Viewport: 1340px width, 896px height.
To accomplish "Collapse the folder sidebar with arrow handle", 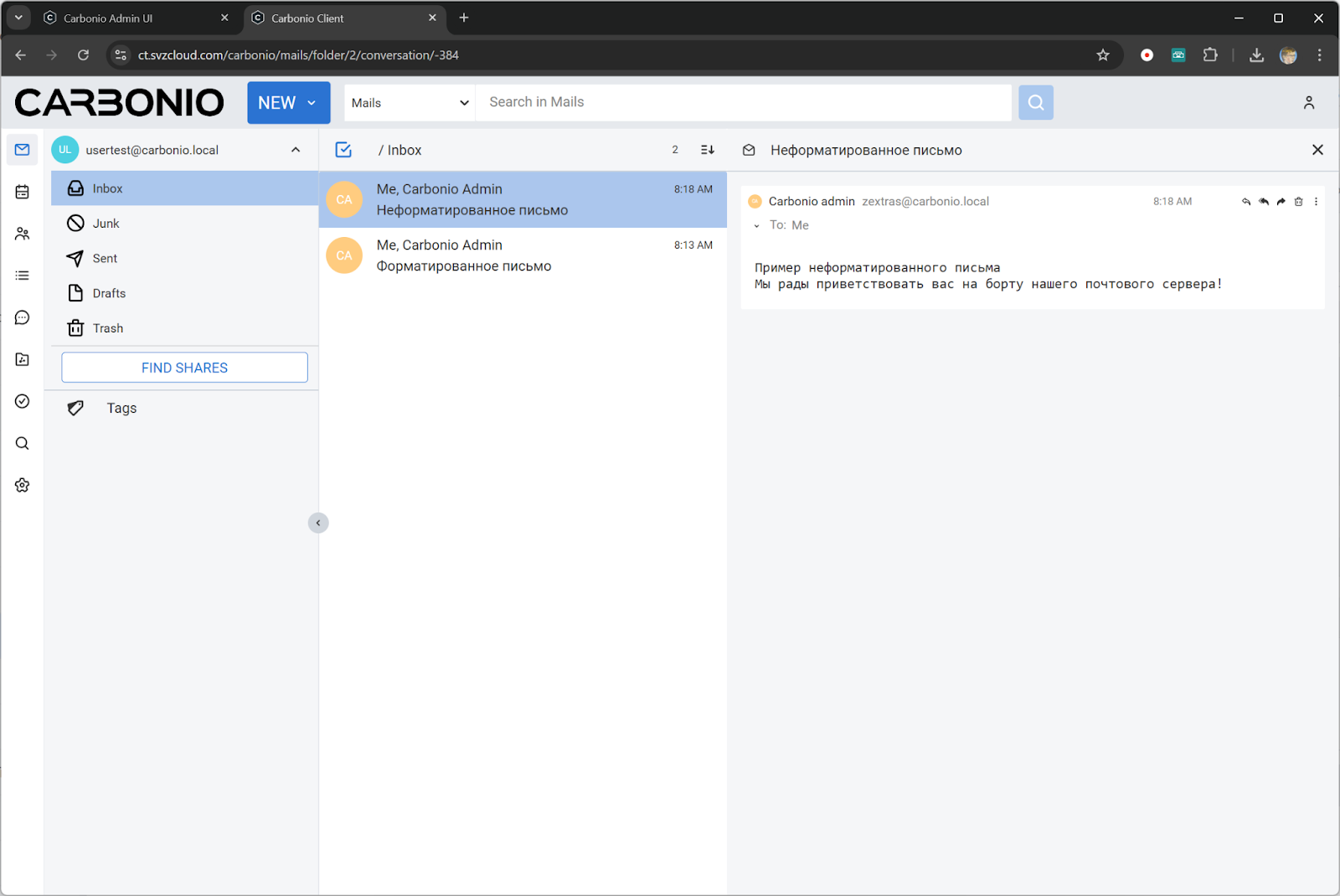I will (x=318, y=523).
